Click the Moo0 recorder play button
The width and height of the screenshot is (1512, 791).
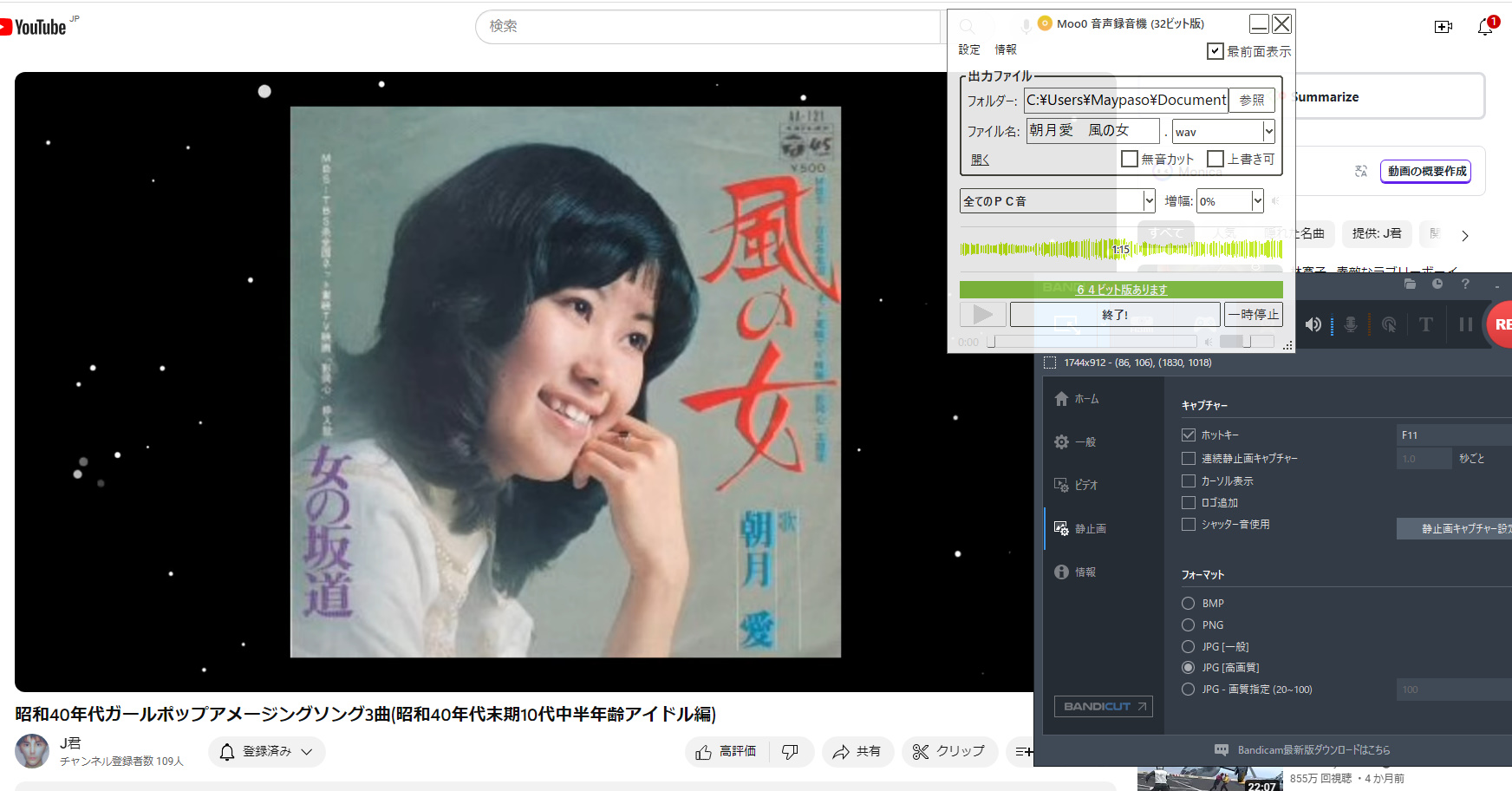[x=983, y=314]
